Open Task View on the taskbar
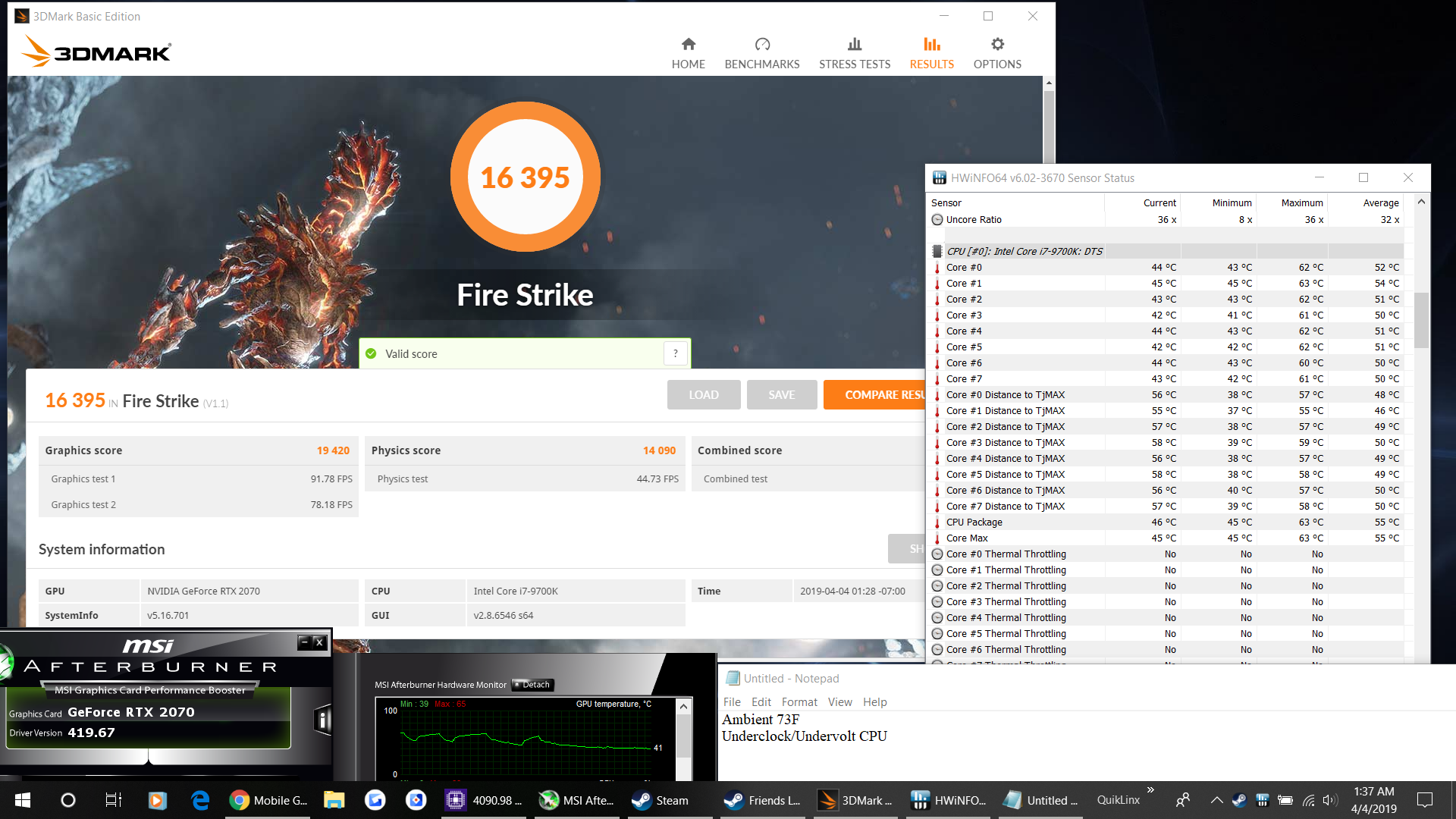Viewport: 1456px width, 819px height. pos(113,800)
